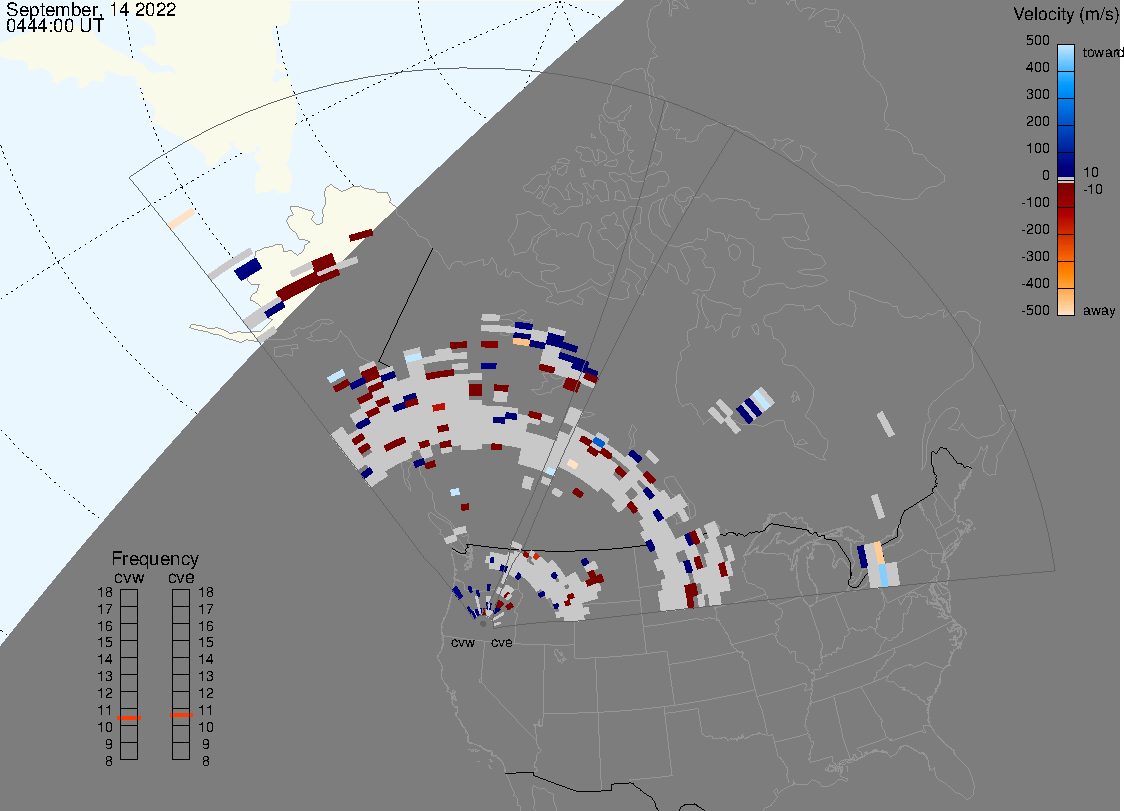Click the '-10' threshold label on color bar
The width and height of the screenshot is (1124, 811).
[1092, 189]
